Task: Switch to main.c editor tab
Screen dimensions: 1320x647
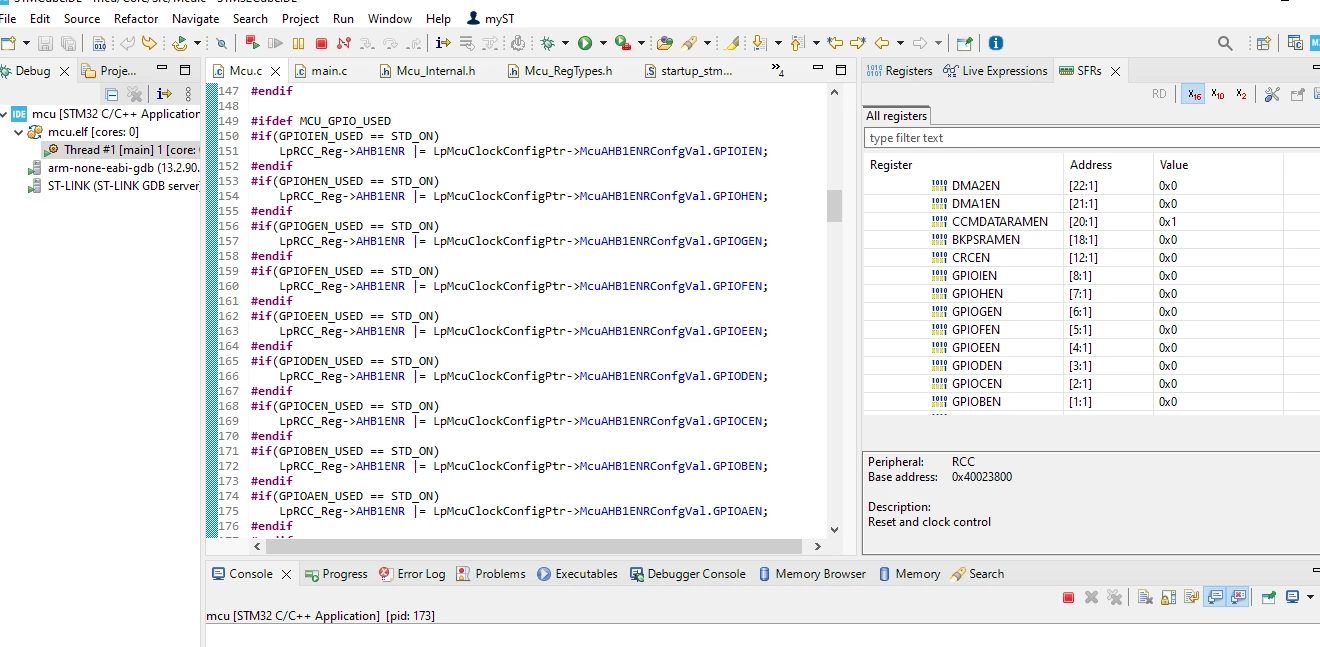Action: coord(320,71)
